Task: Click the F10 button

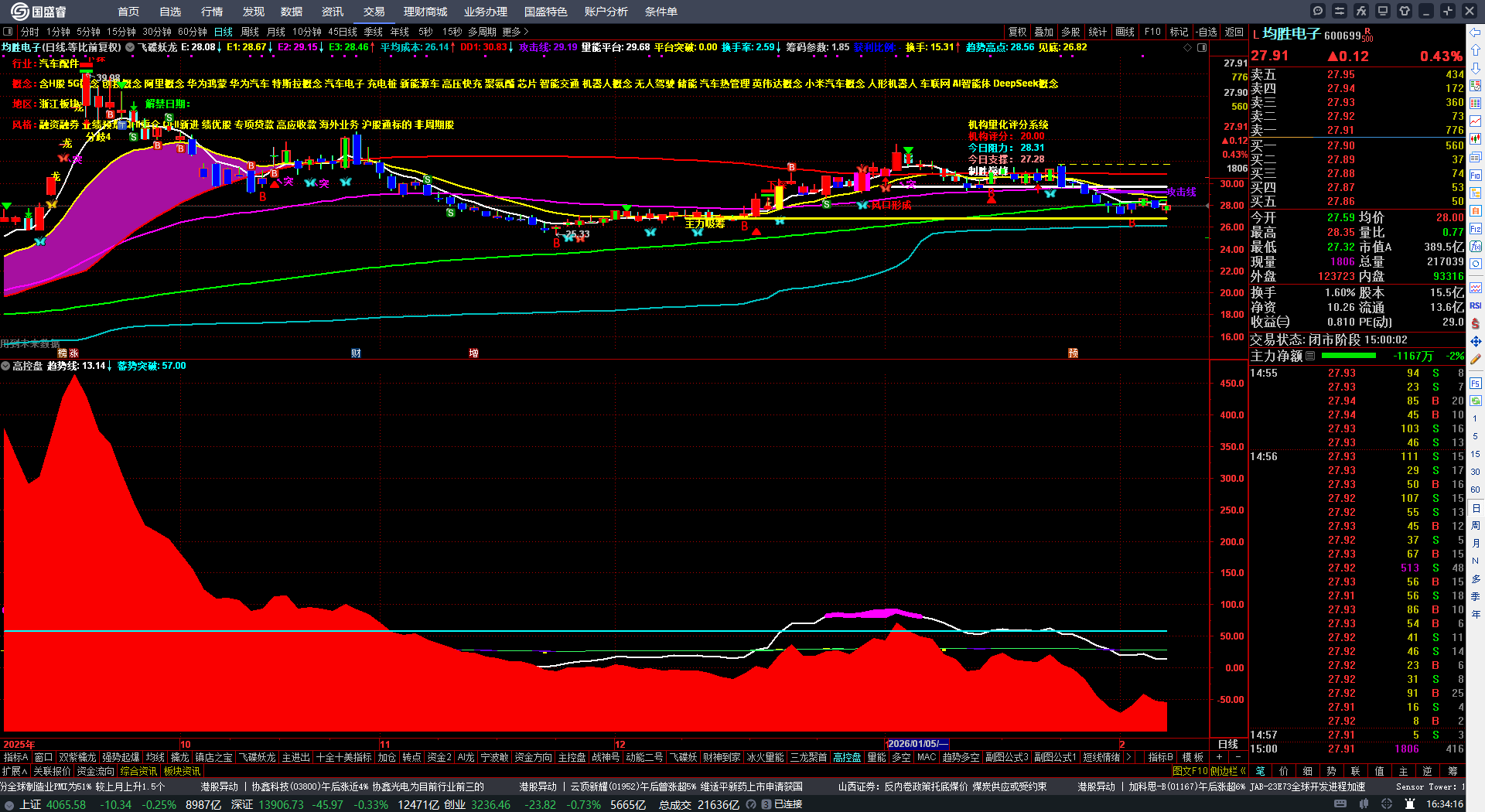Action: [1152, 32]
